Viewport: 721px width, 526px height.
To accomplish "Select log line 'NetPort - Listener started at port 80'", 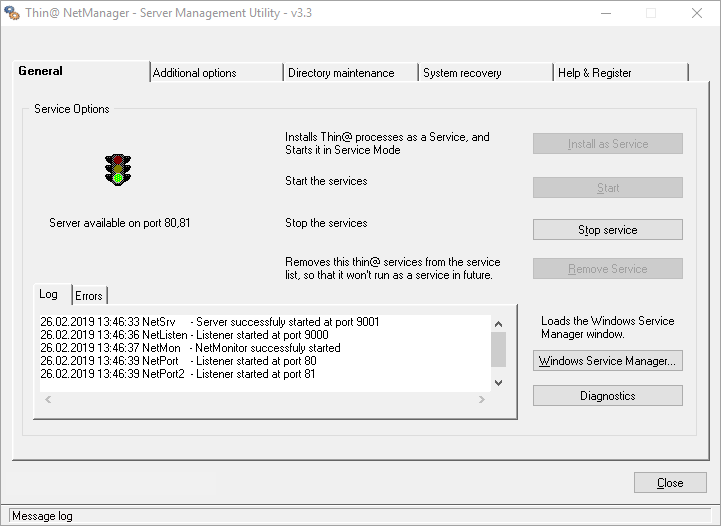I will (178, 360).
